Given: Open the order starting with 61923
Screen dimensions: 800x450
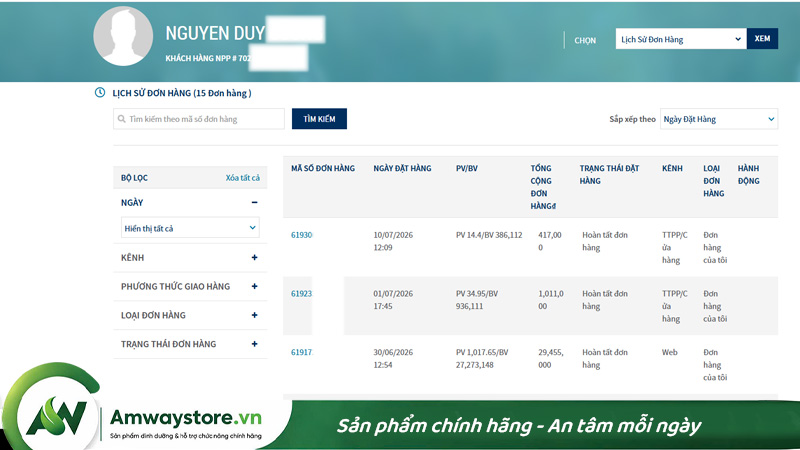Looking at the screenshot, I should (302, 293).
